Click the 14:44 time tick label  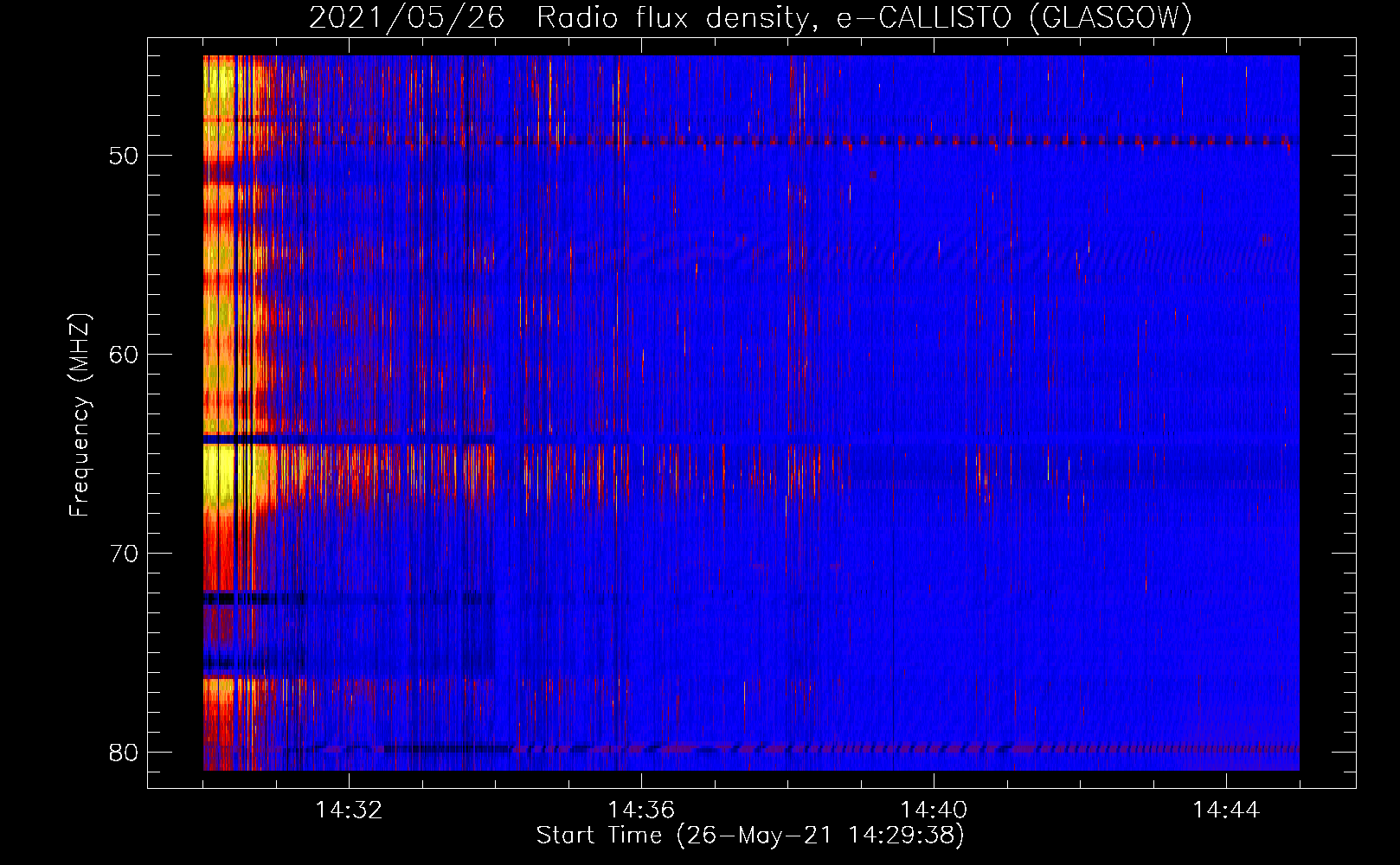[1226, 811]
